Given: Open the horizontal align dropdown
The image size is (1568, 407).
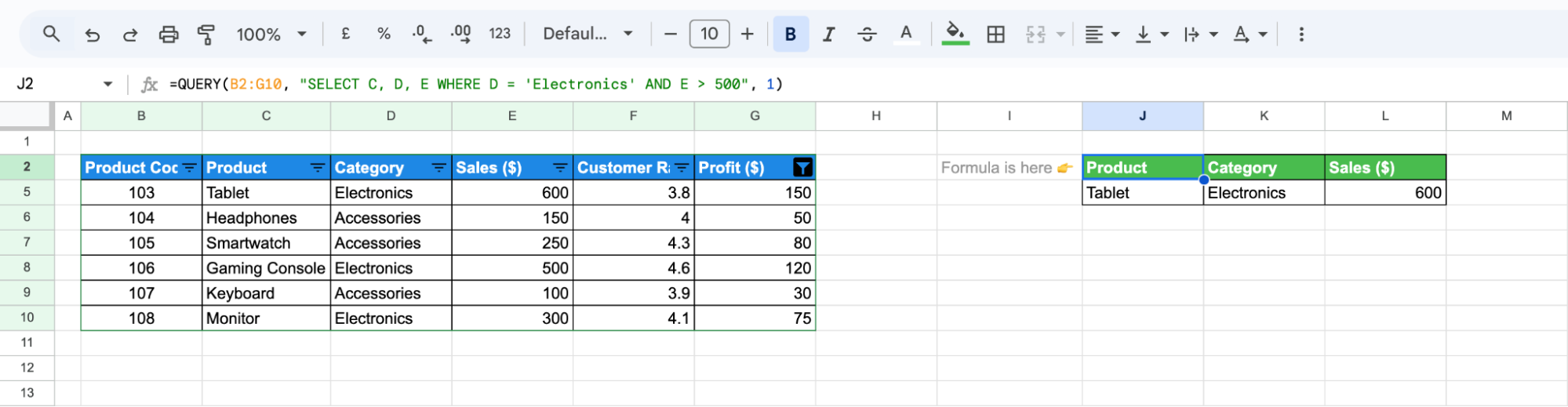Looking at the screenshot, I should tap(1102, 34).
